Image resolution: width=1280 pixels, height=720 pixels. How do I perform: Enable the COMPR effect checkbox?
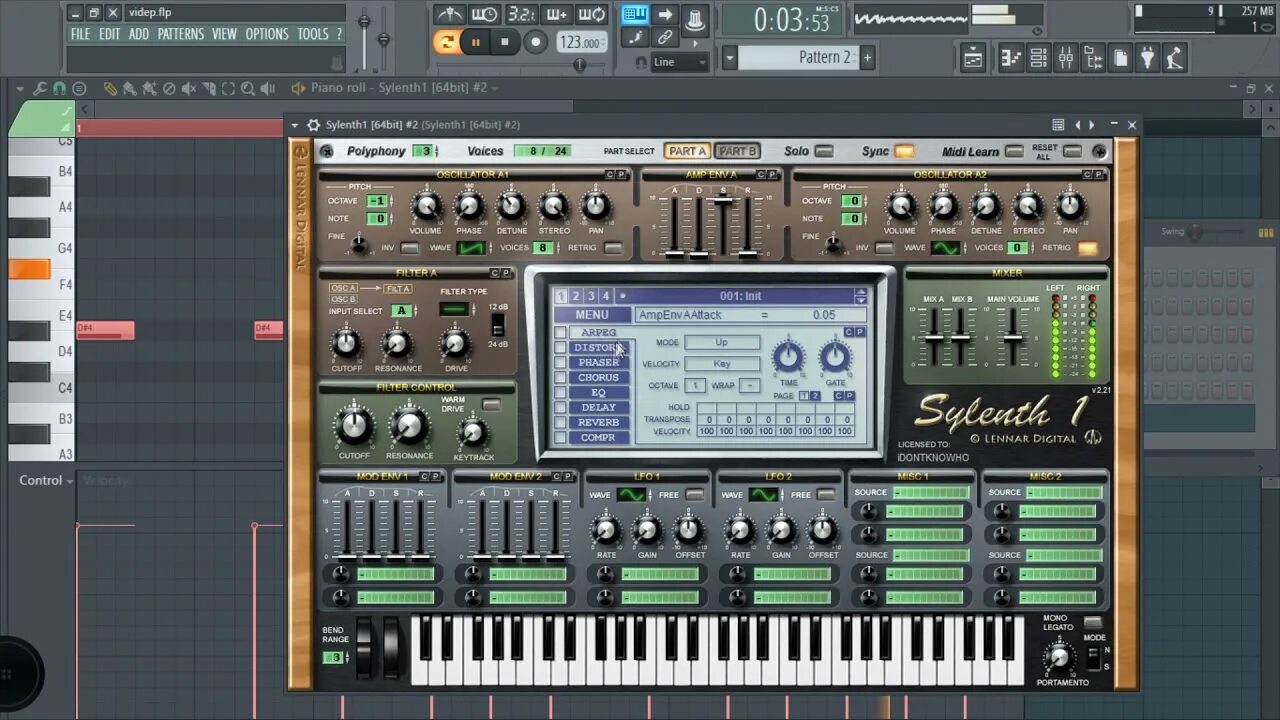pos(560,437)
